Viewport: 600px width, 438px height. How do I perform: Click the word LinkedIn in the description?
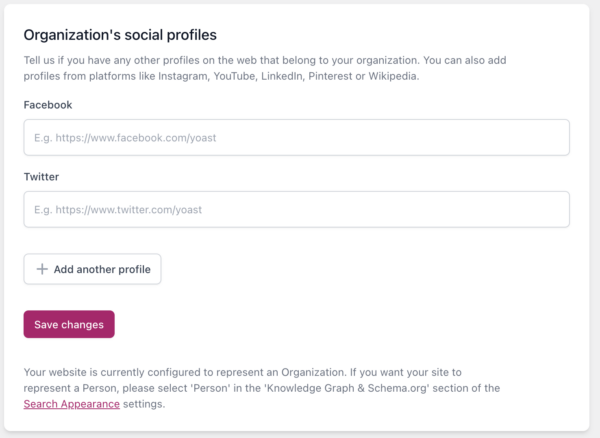click(282, 76)
